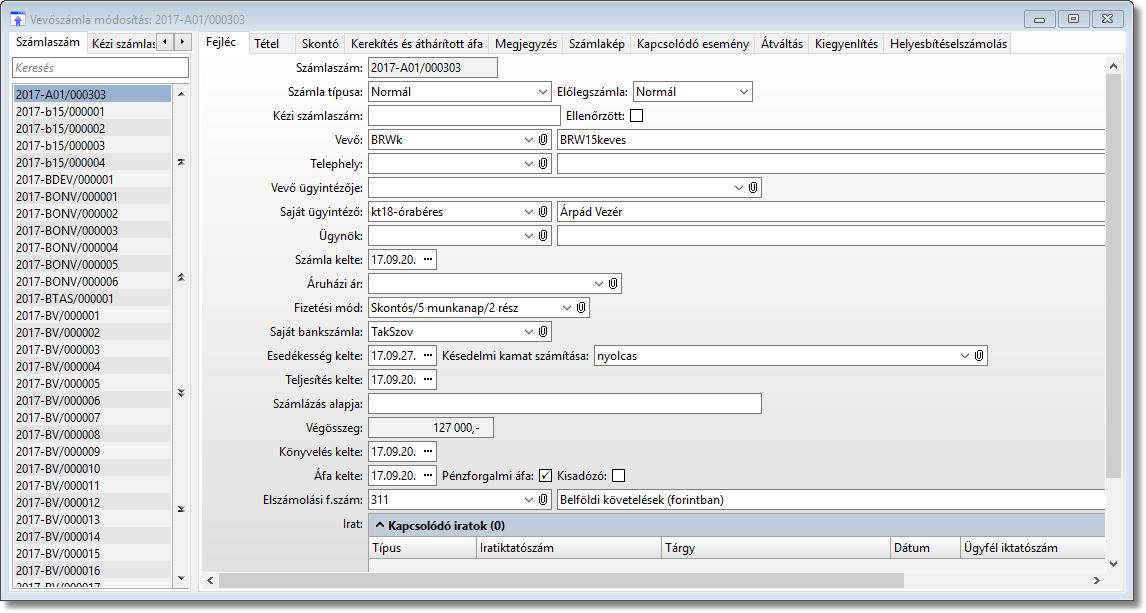This screenshot has width=1146, height=613.
Task: Click the paperclip icon beside account 311
Action: coord(543,500)
